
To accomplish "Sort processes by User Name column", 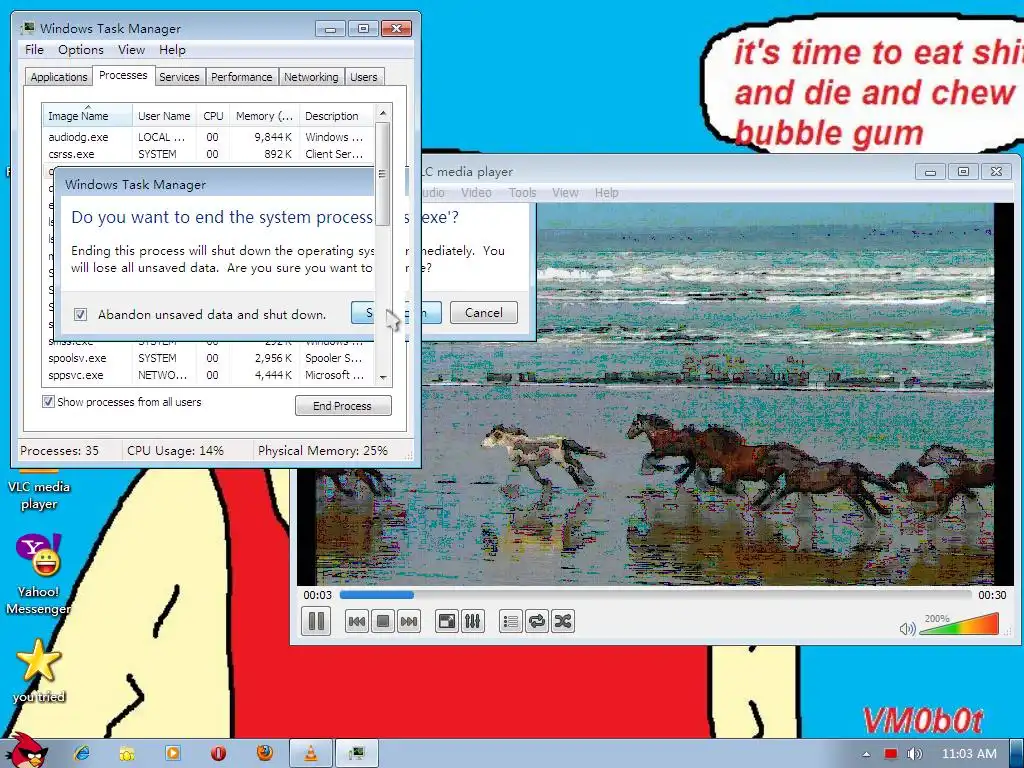I will coord(164,116).
